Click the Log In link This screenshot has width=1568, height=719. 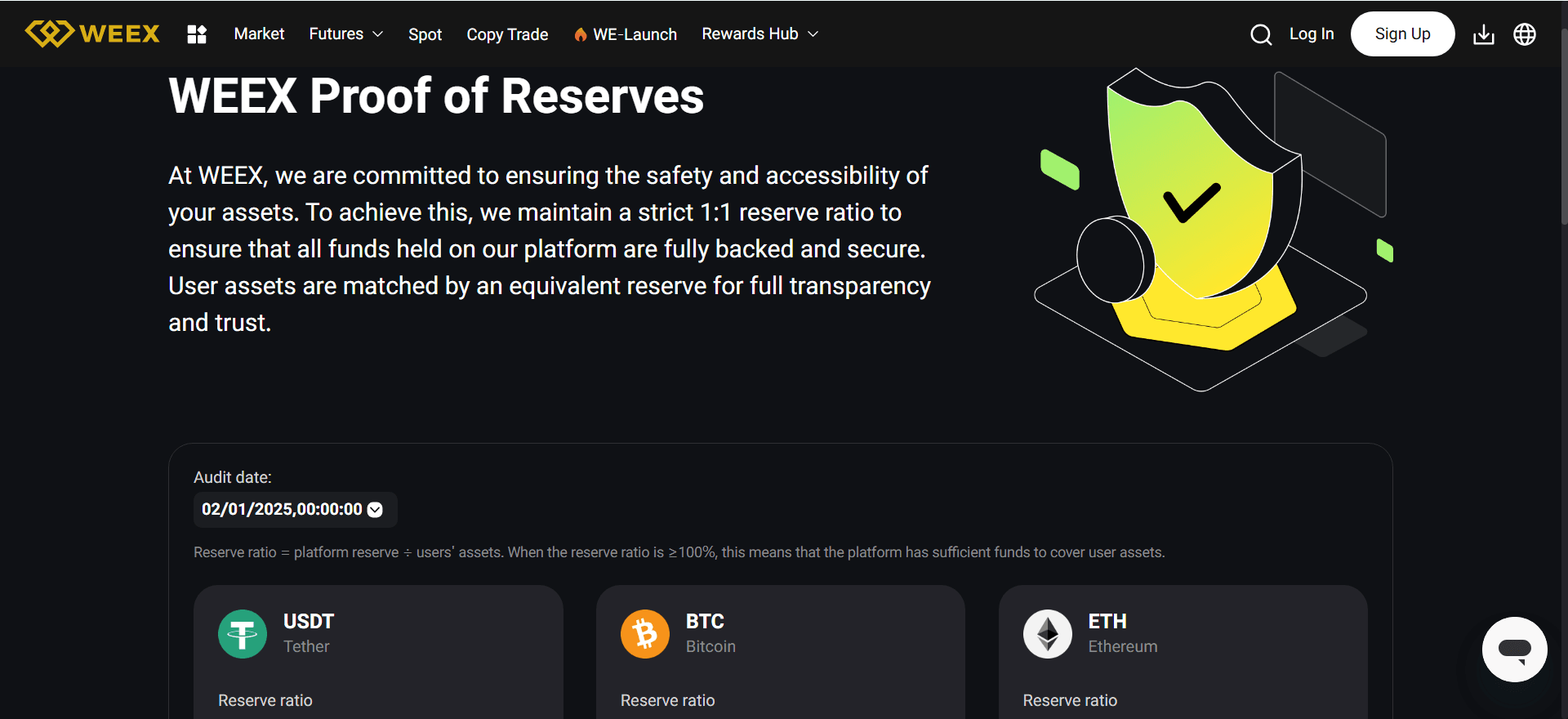[1312, 34]
